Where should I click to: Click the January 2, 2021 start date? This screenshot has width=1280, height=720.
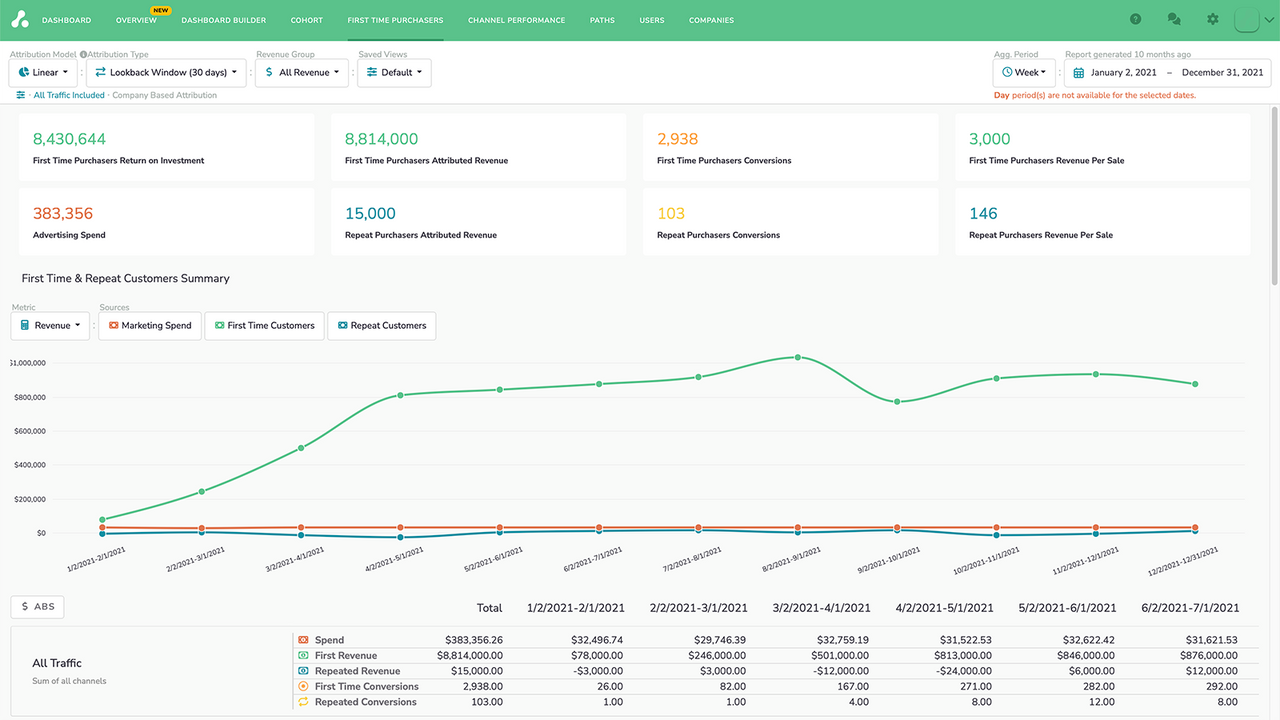(x=1124, y=73)
